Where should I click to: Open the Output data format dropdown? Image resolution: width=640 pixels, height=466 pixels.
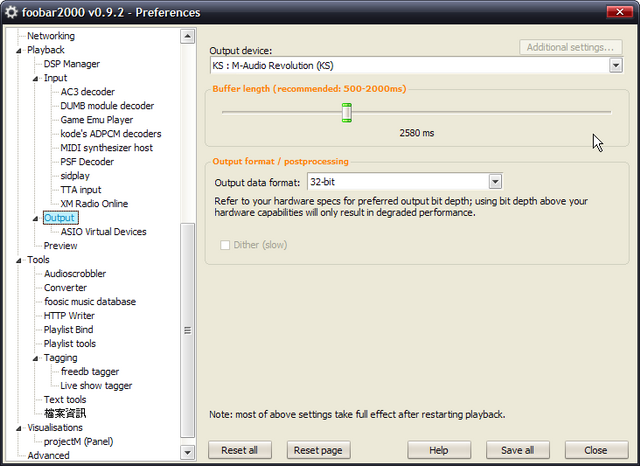[x=495, y=182]
